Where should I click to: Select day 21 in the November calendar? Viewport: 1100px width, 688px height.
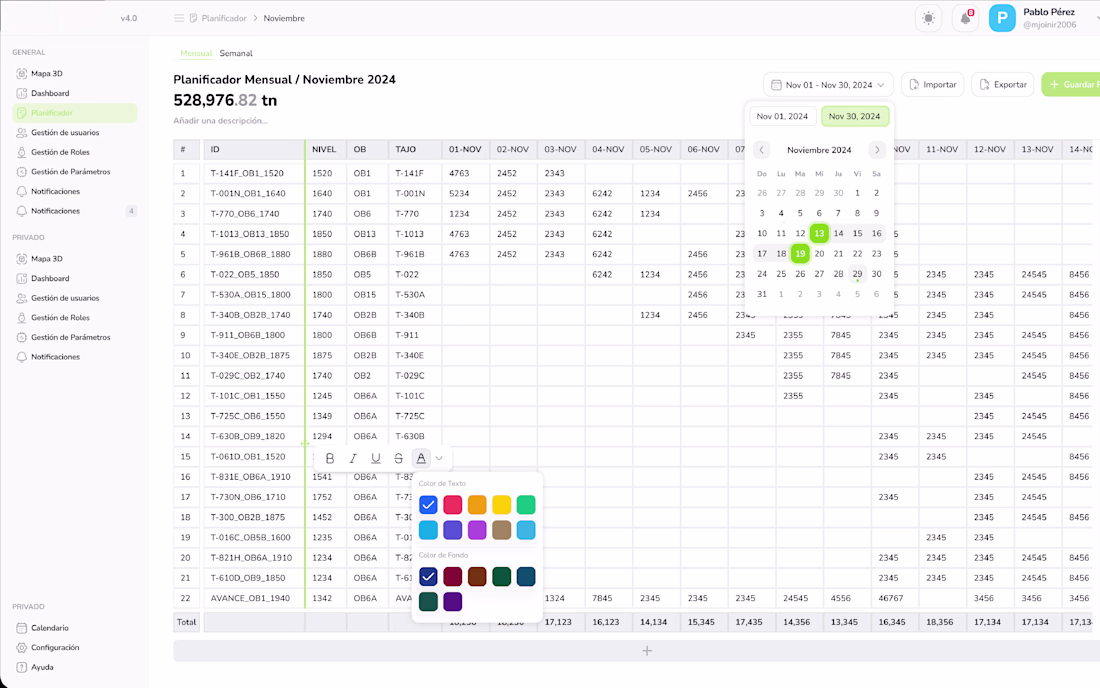838,254
